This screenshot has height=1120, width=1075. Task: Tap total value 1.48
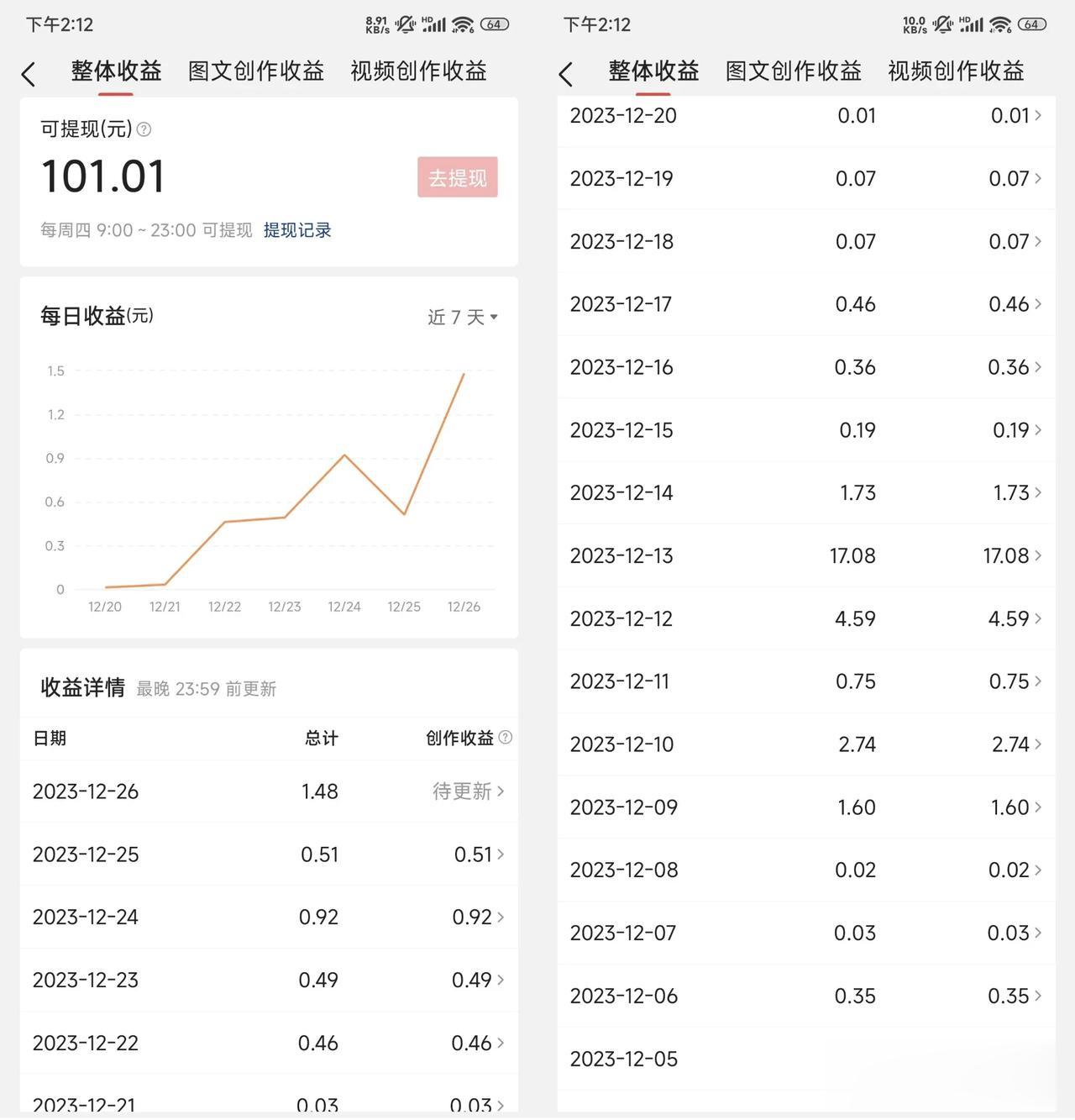(320, 791)
